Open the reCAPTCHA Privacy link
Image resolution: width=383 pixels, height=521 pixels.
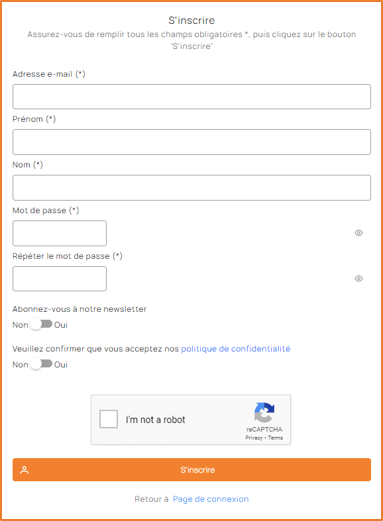(254, 438)
